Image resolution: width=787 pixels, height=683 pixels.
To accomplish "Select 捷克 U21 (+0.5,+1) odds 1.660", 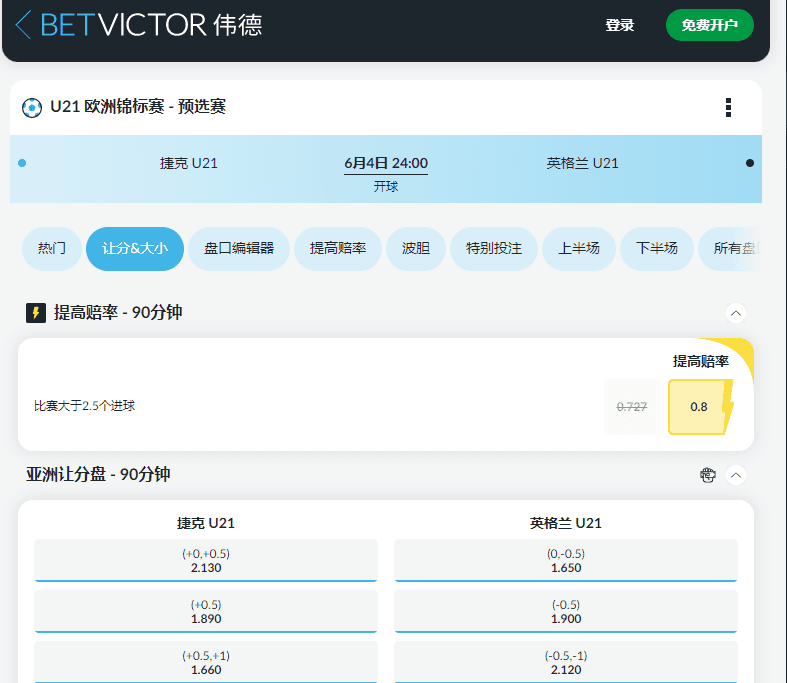I will click(x=206, y=662).
